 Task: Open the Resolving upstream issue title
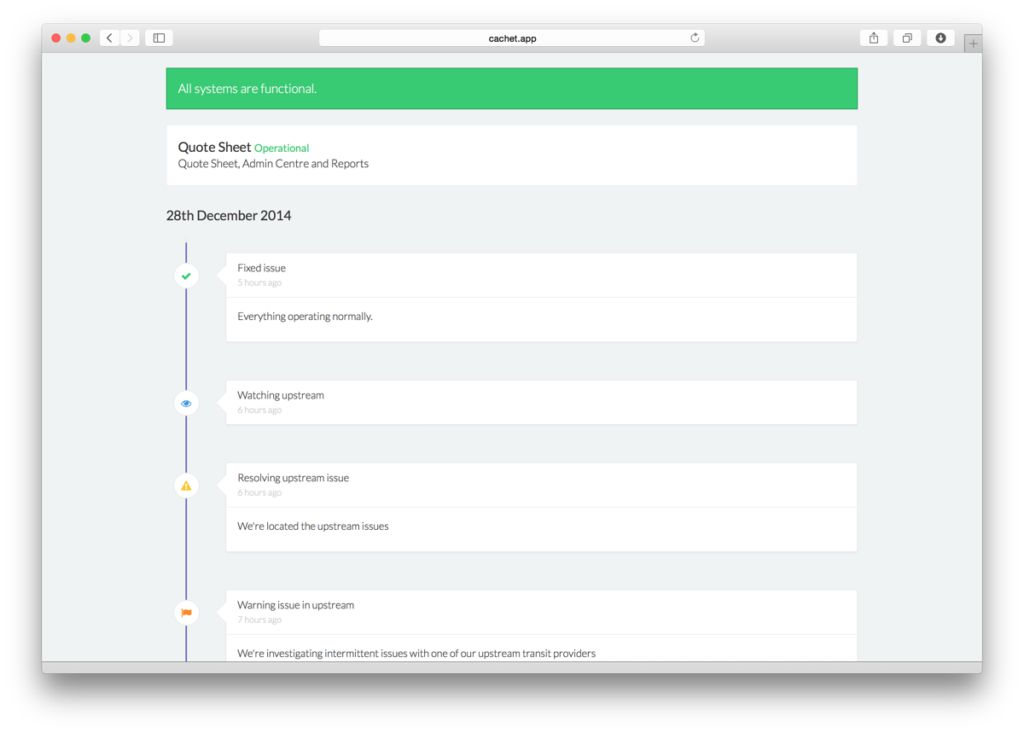pos(293,478)
